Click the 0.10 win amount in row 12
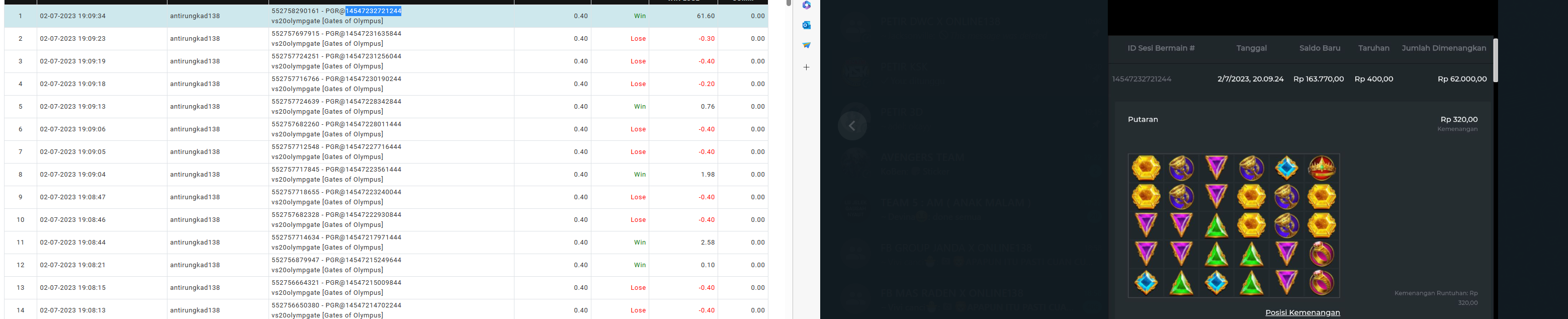 click(x=707, y=265)
